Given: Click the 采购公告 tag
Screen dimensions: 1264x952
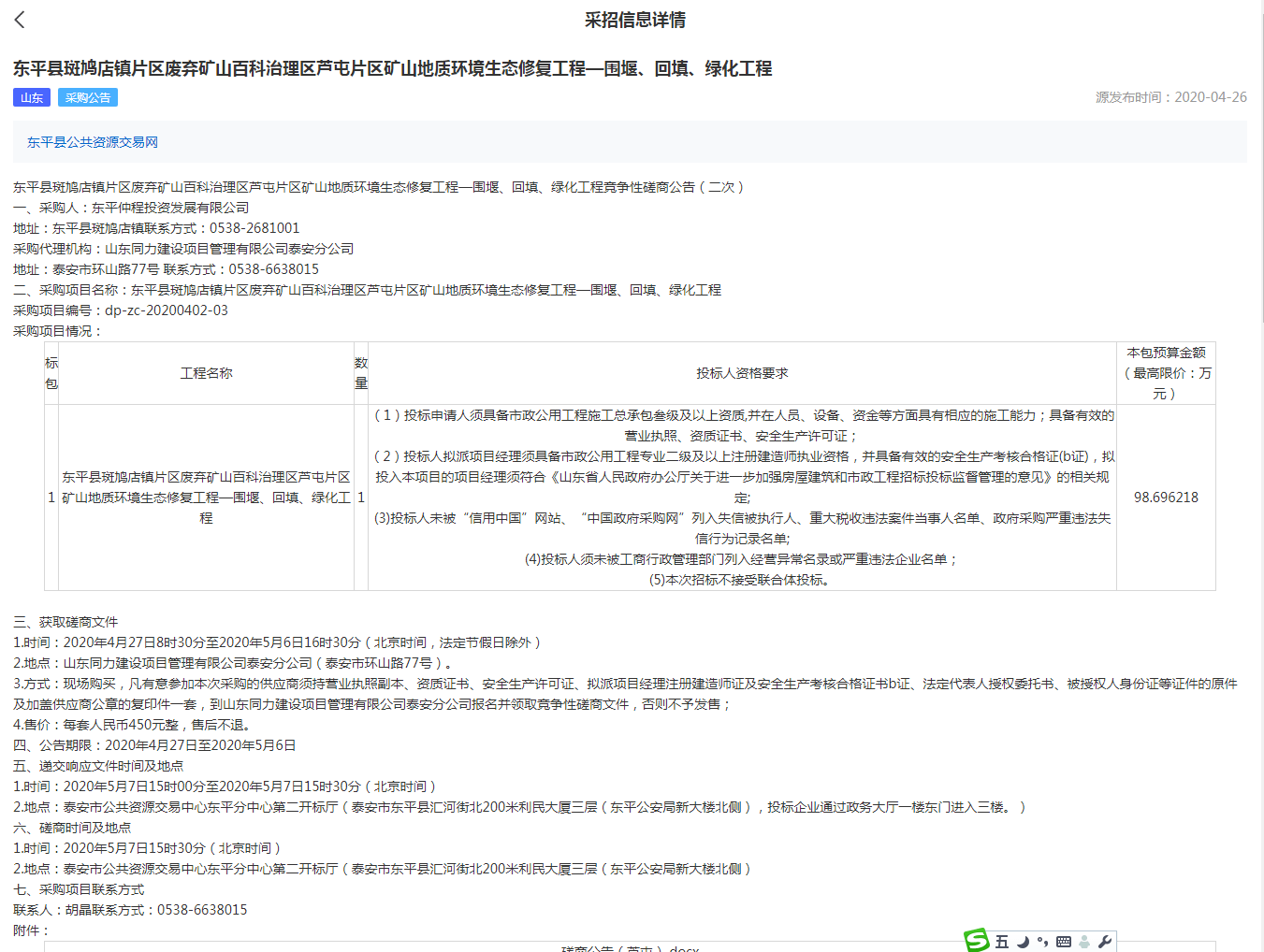Looking at the screenshot, I should pyautogui.click(x=88, y=97).
